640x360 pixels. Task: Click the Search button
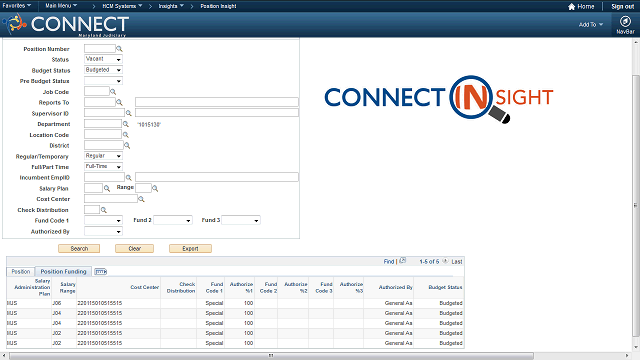[x=79, y=249]
